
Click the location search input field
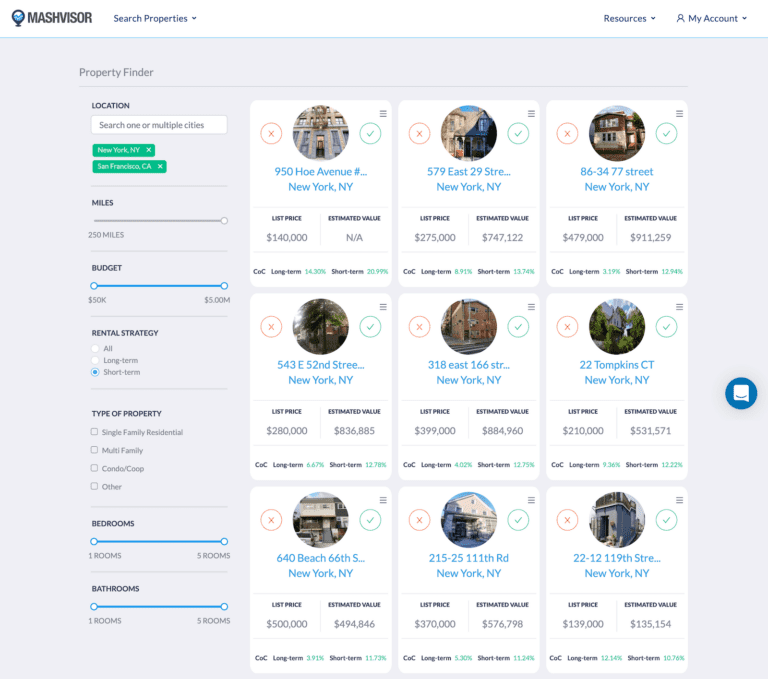click(159, 125)
